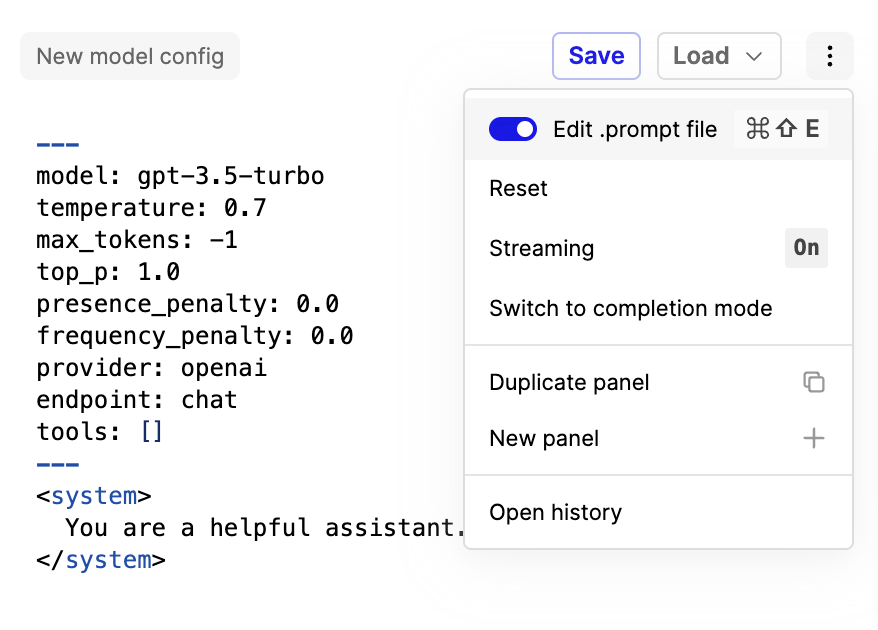This screenshot has height=630, width=878.
Task: Open the three-dot more options menu
Action: coord(829,56)
